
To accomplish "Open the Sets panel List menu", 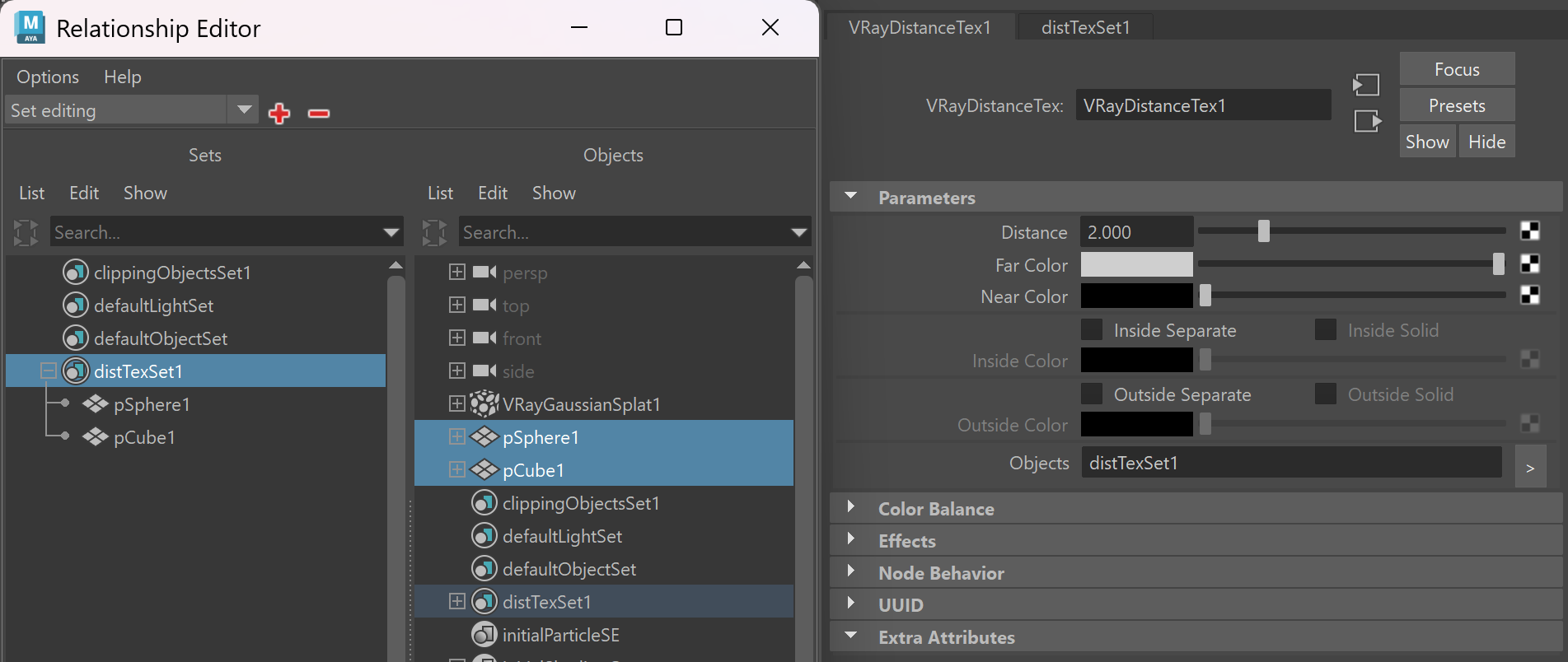I will pos(31,193).
